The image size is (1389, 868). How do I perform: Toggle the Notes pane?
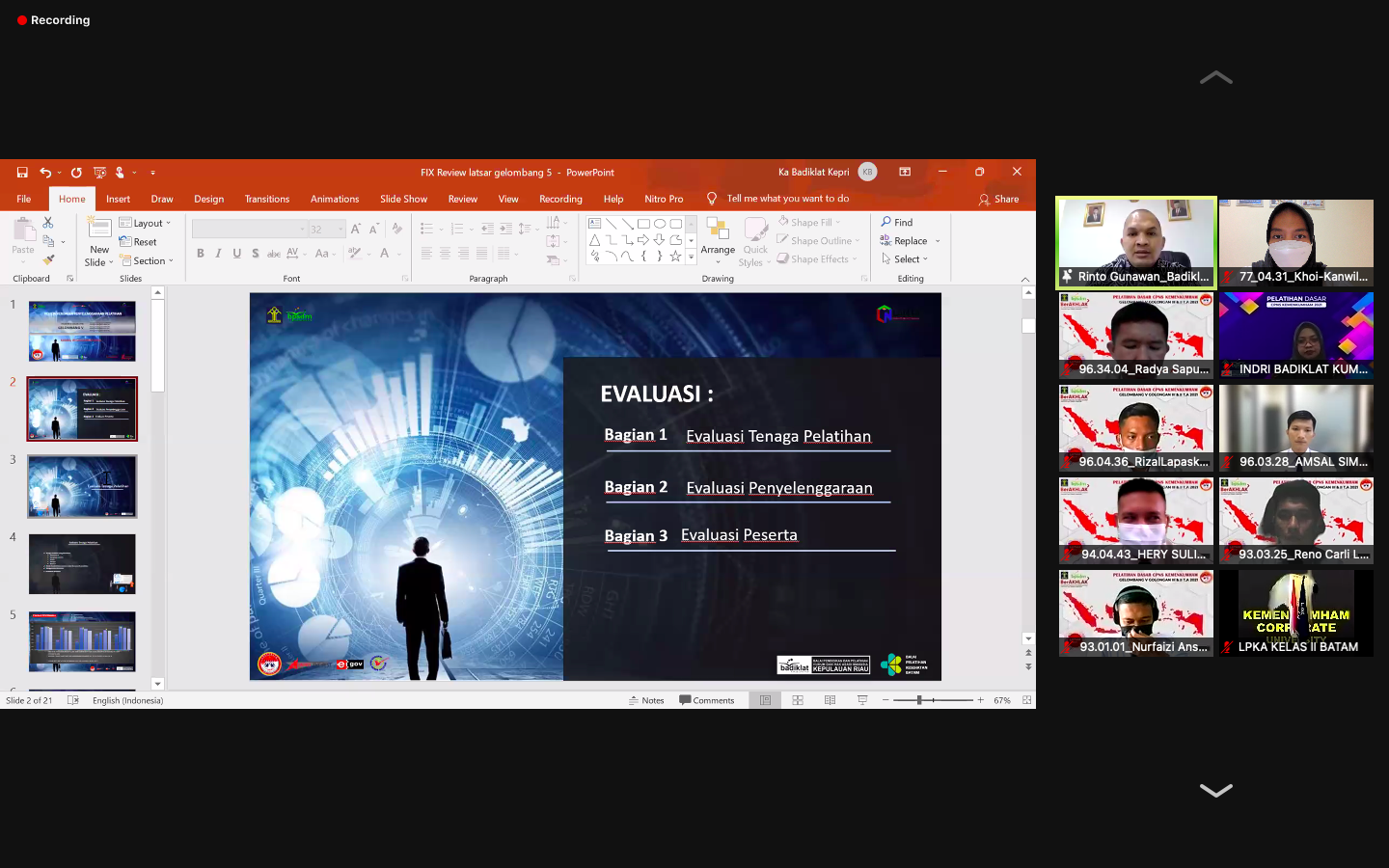646,700
